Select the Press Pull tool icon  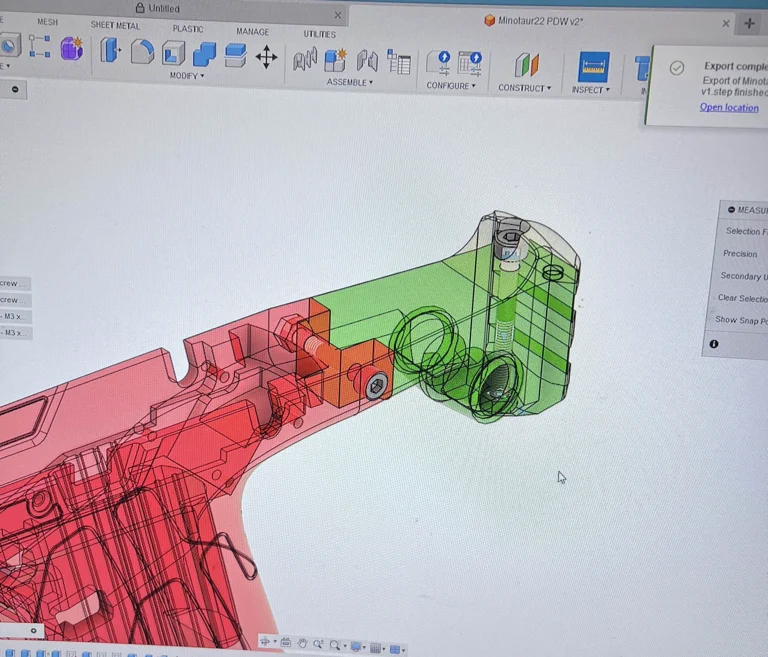110,51
